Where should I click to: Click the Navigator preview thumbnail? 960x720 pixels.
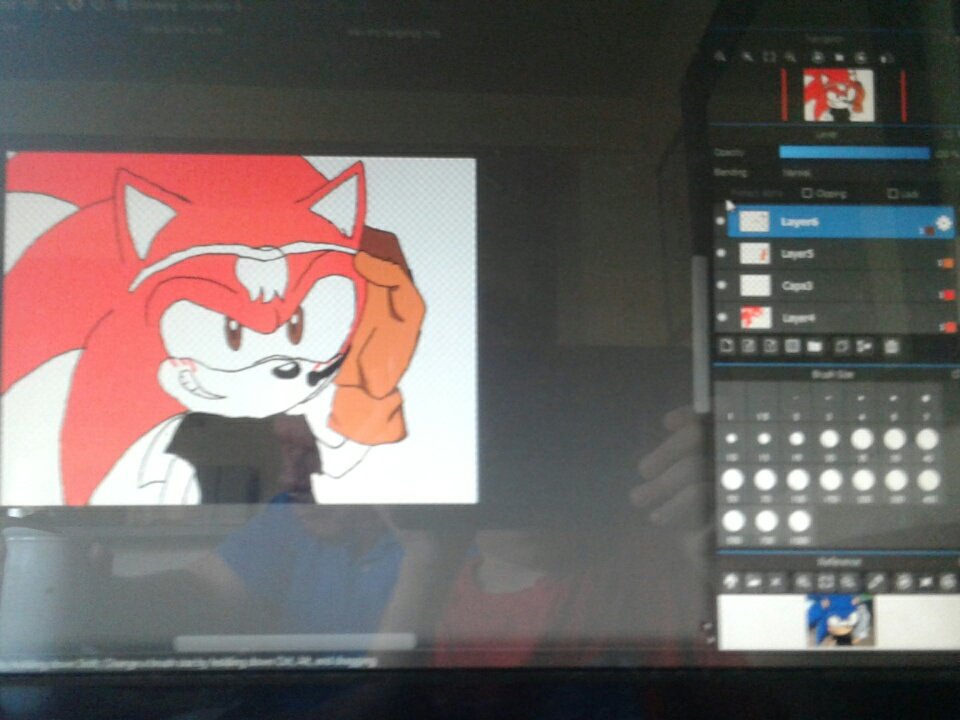pos(838,95)
